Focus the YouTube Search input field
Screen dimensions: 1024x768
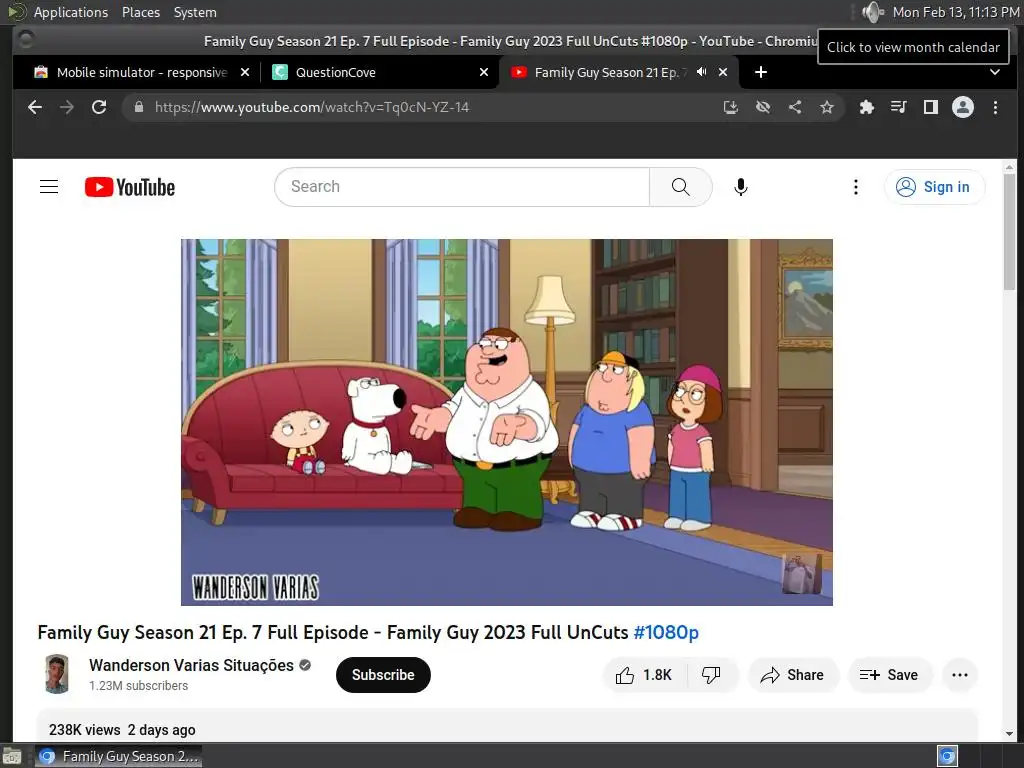[x=462, y=187]
